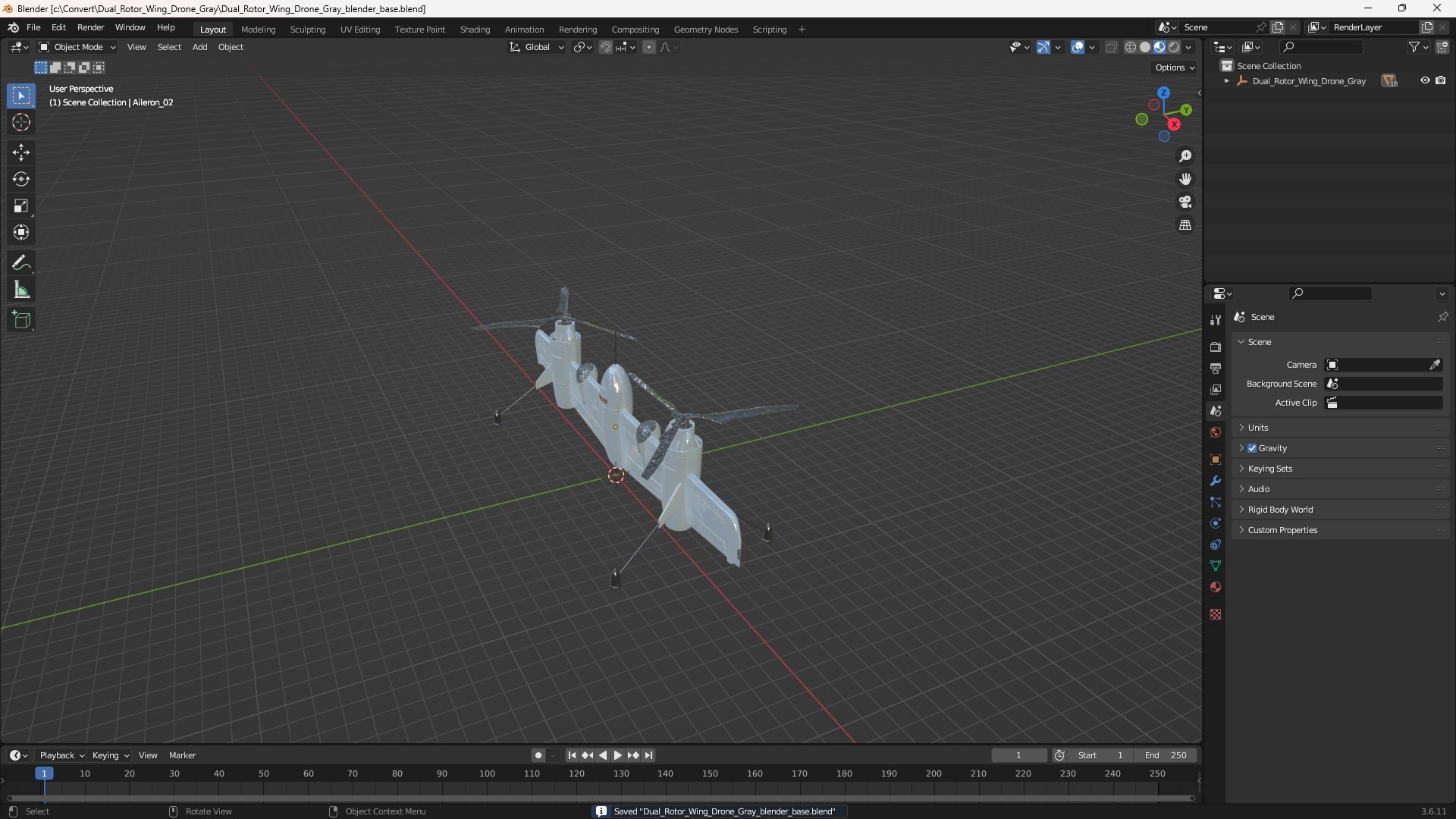Open the Object Mode dropdown
This screenshot has width=1456, height=819.
coord(77,47)
